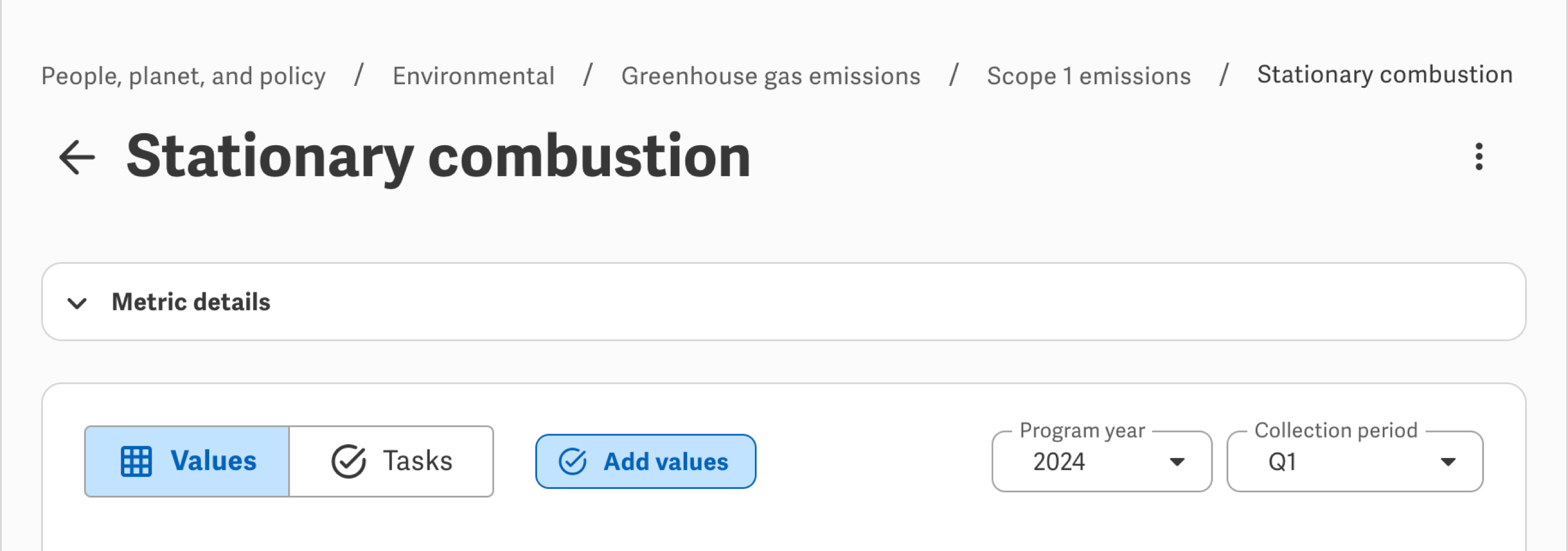Click the Add values button
This screenshot has height=551, width=1568.
point(646,461)
